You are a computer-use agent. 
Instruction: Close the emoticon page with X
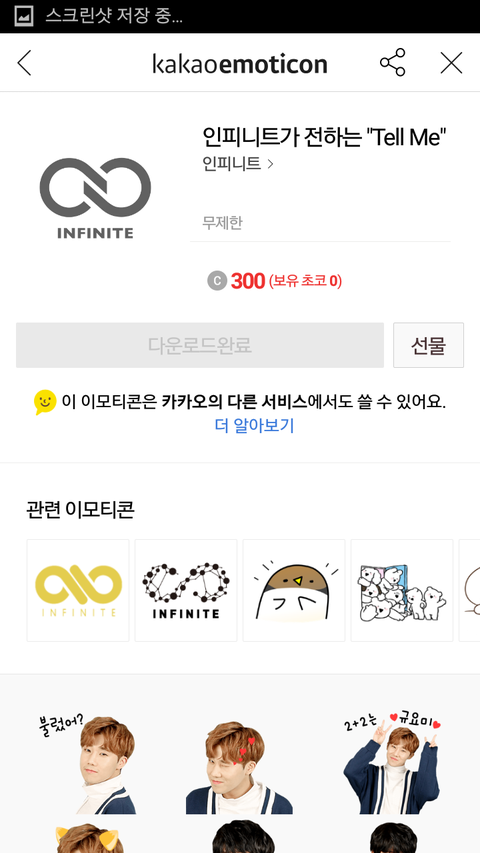coord(451,63)
